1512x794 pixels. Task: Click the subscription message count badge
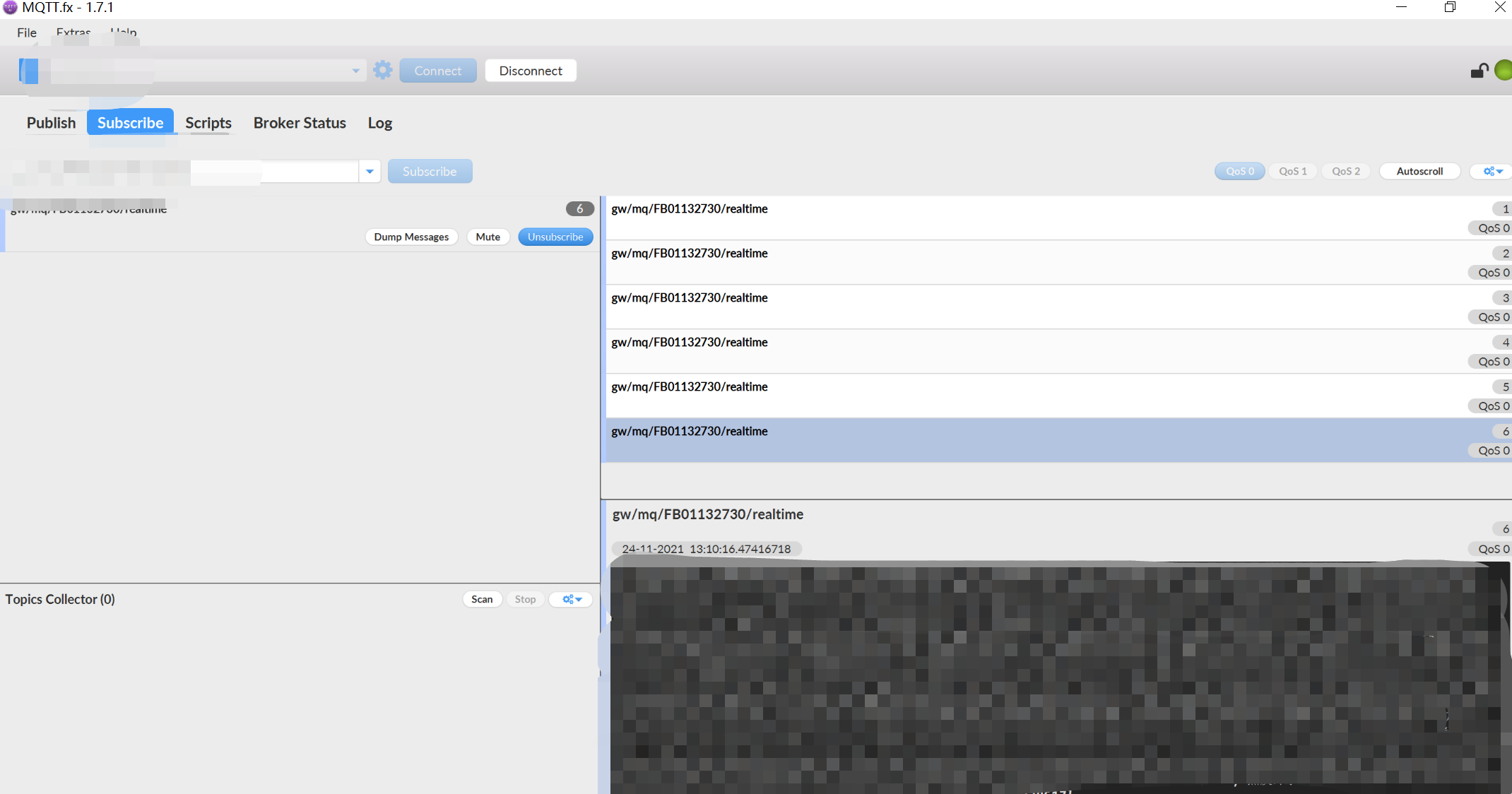[579, 209]
